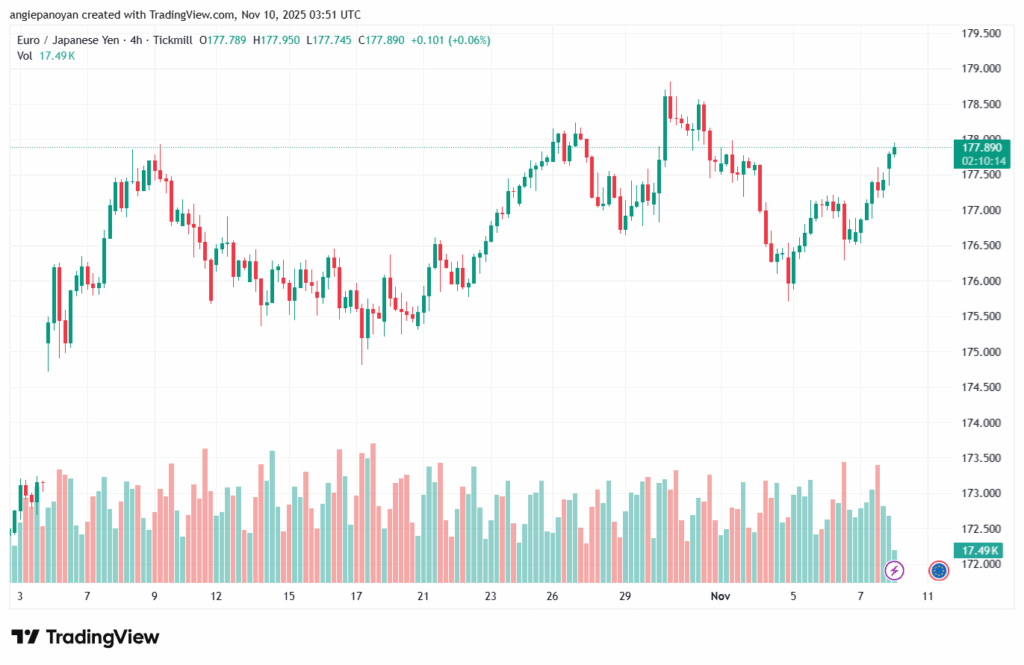The width and height of the screenshot is (1024, 665).
Task: Open the EU flag economic event marker
Action: (x=938, y=570)
